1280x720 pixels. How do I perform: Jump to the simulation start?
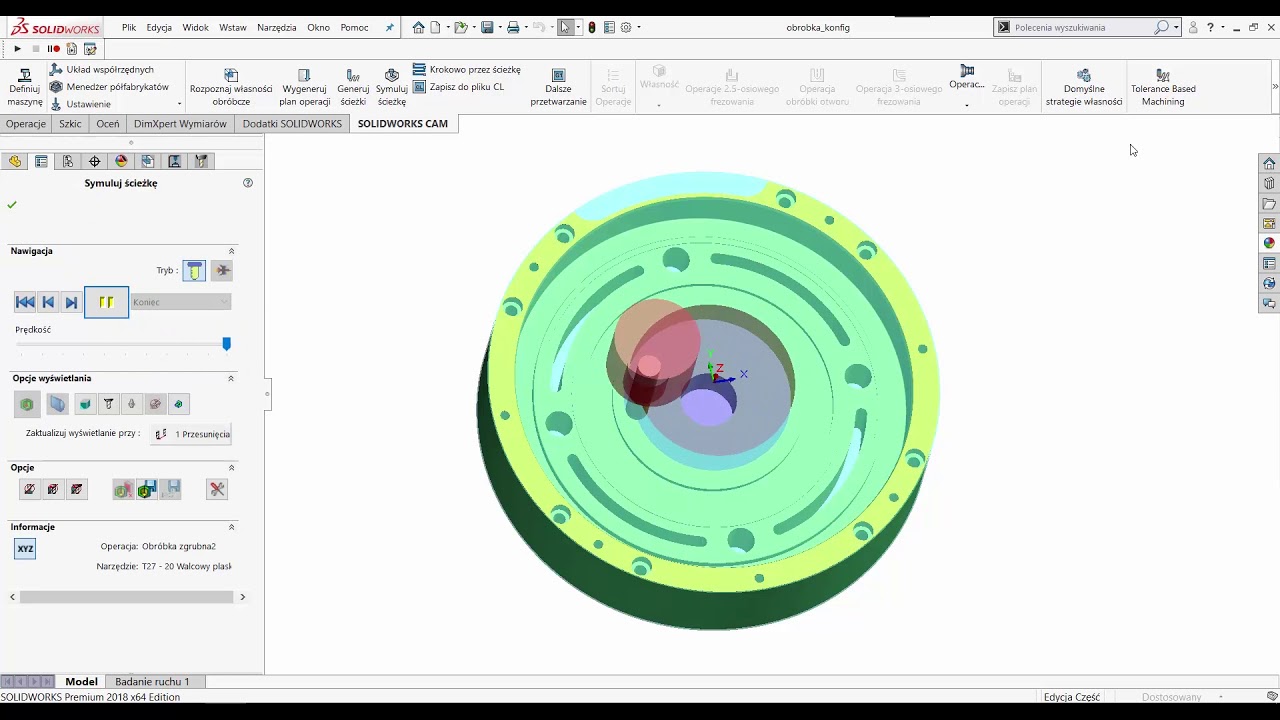pos(25,302)
